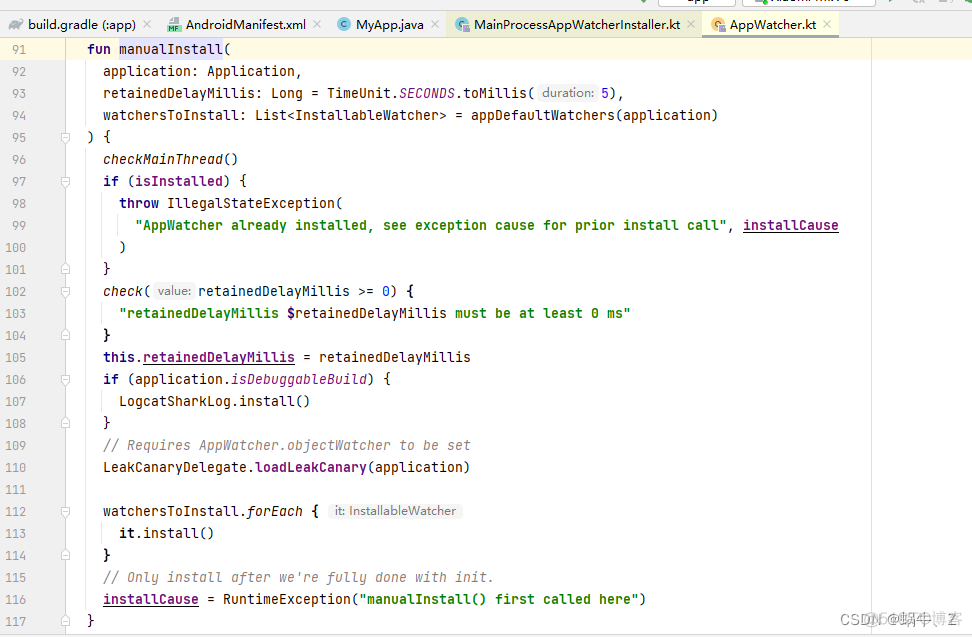The image size is (972, 637).
Task: Switch to the MyApp.java tab
Action: point(389,24)
